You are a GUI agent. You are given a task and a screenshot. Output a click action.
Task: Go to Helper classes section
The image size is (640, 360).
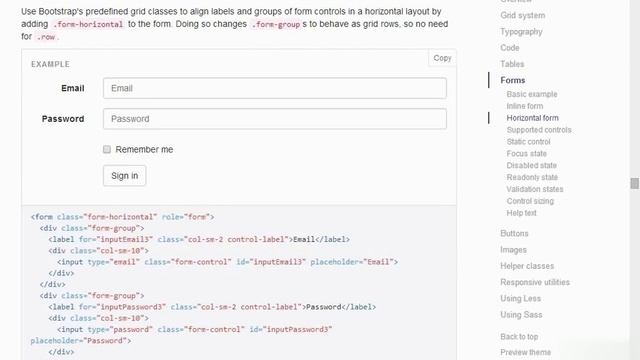527,266
